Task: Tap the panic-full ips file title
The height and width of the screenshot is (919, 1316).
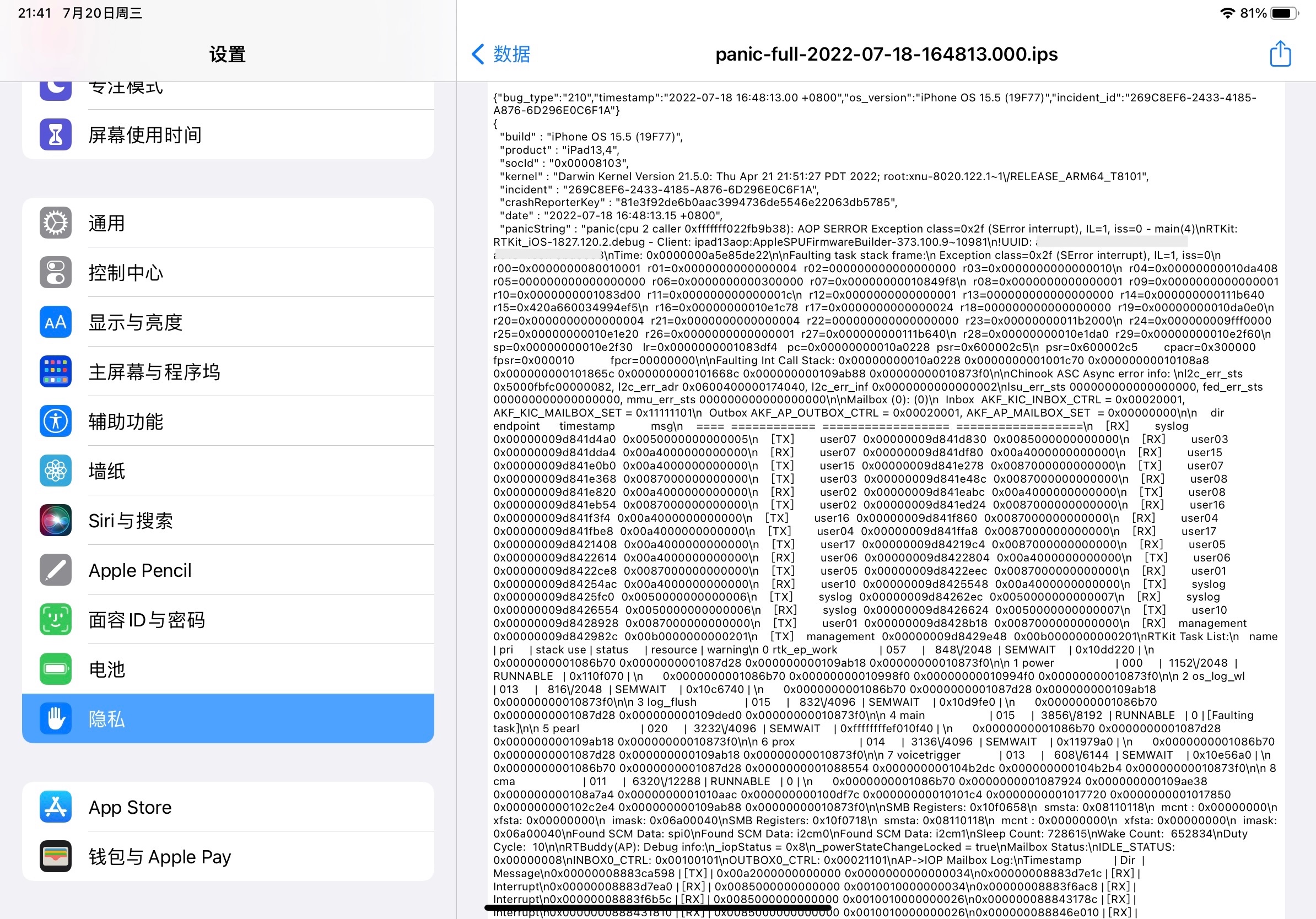Action: tap(886, 55)
